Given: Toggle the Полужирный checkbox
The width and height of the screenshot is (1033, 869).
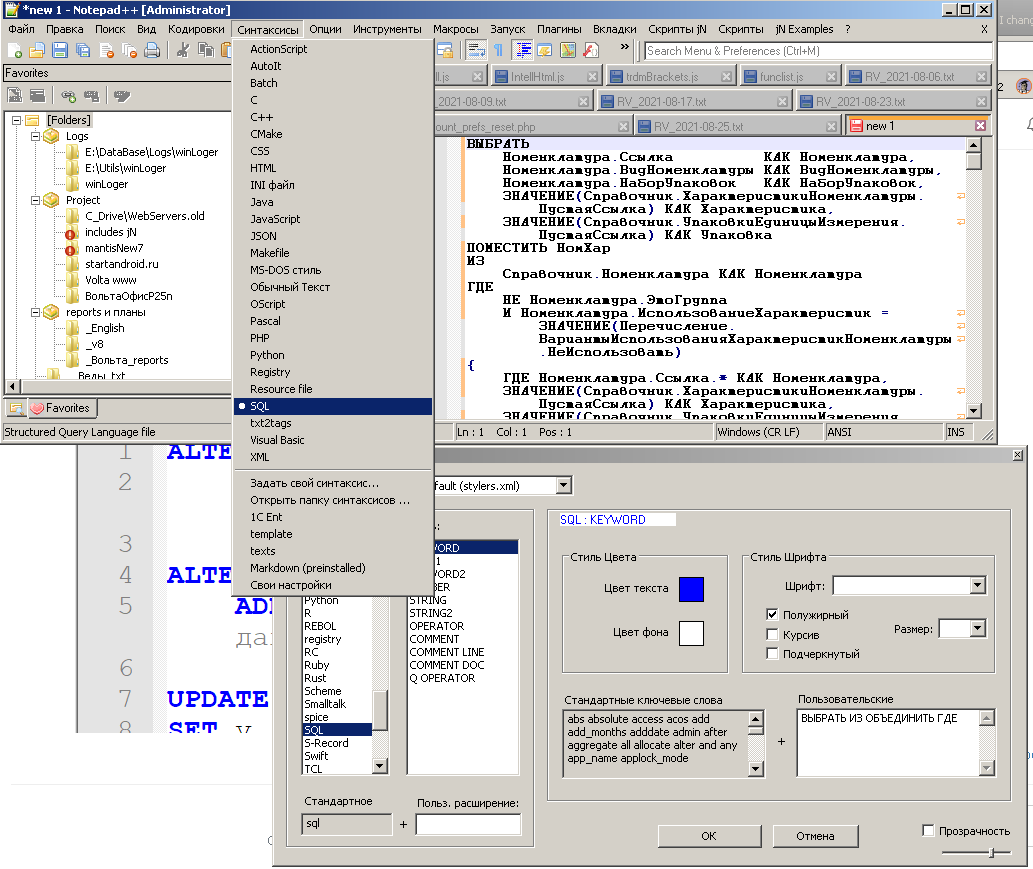Looking at the screenshot, I should tap(772, 615).
